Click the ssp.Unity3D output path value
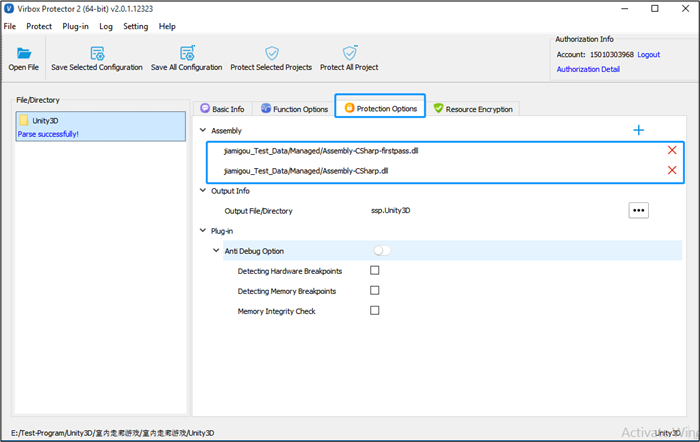The width and height of the screenshot is (700, 442). [391, 210]
